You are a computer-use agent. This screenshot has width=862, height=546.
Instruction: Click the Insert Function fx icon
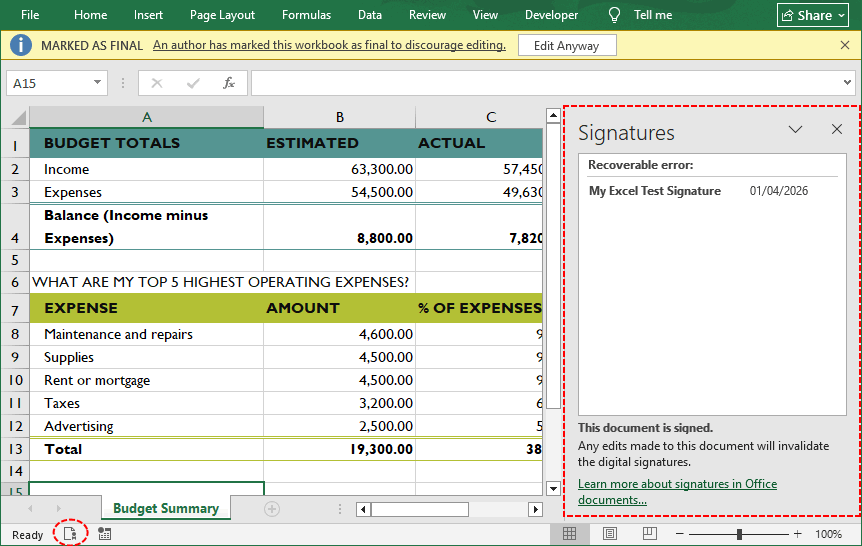pyautogui.click(x=229, y=83)
